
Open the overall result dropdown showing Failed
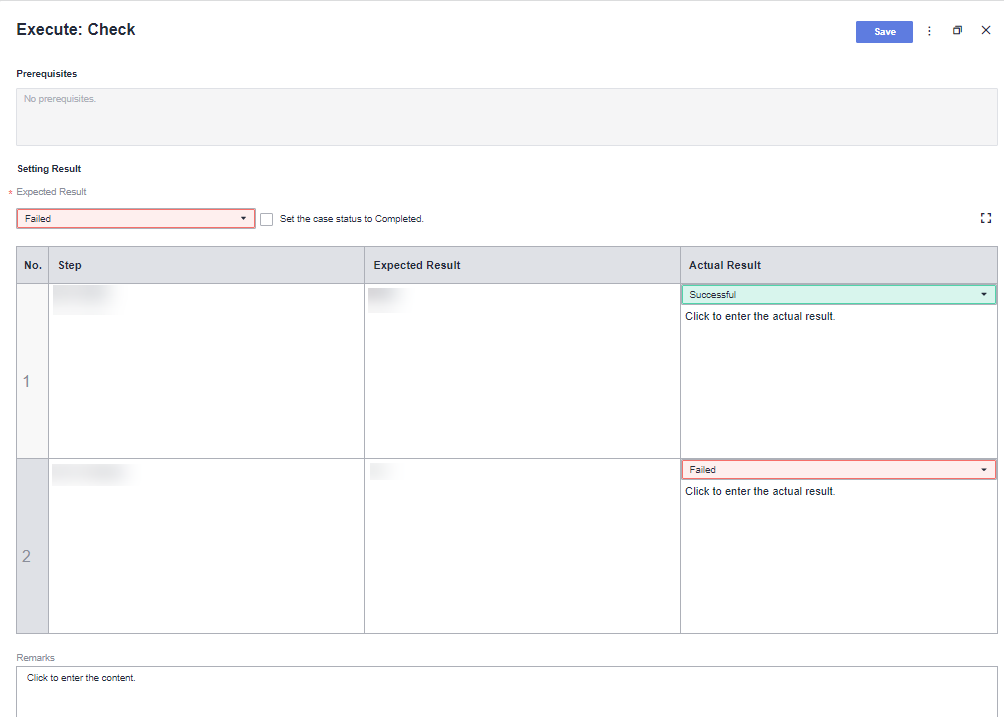click(135, 218)
